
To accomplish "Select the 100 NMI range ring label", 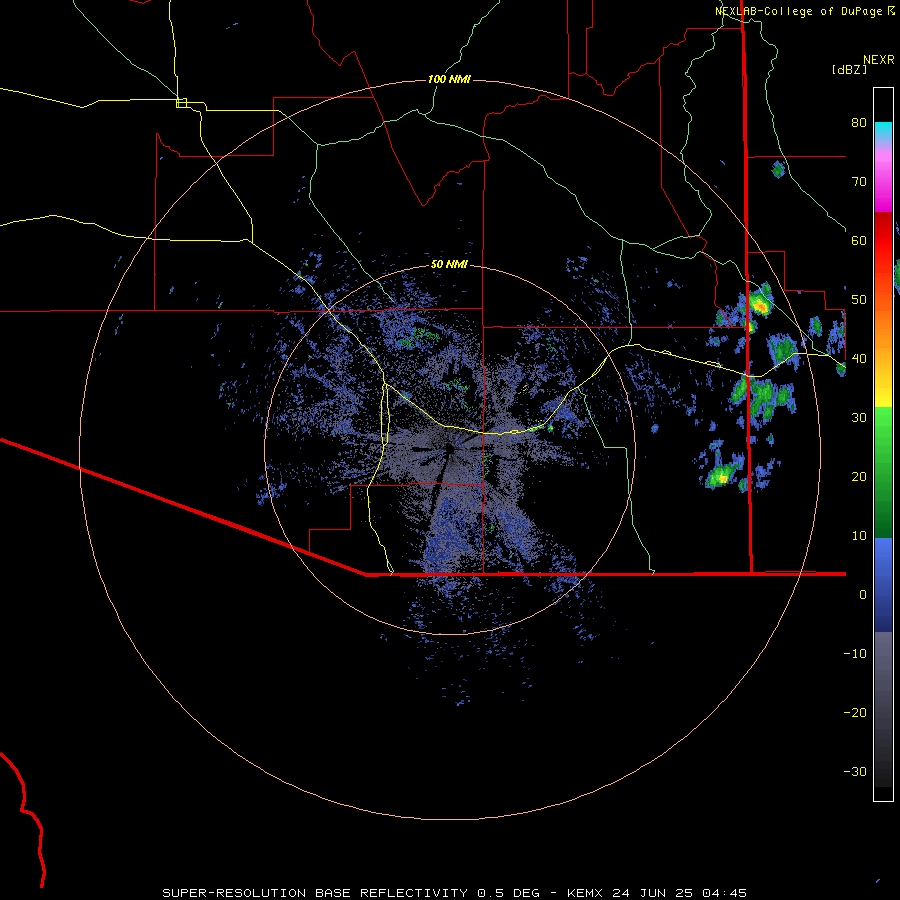I will (x=449, y=79).
